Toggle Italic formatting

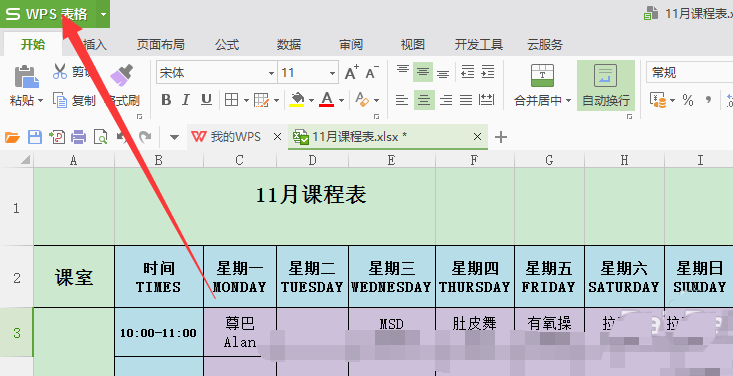point(186,100)
